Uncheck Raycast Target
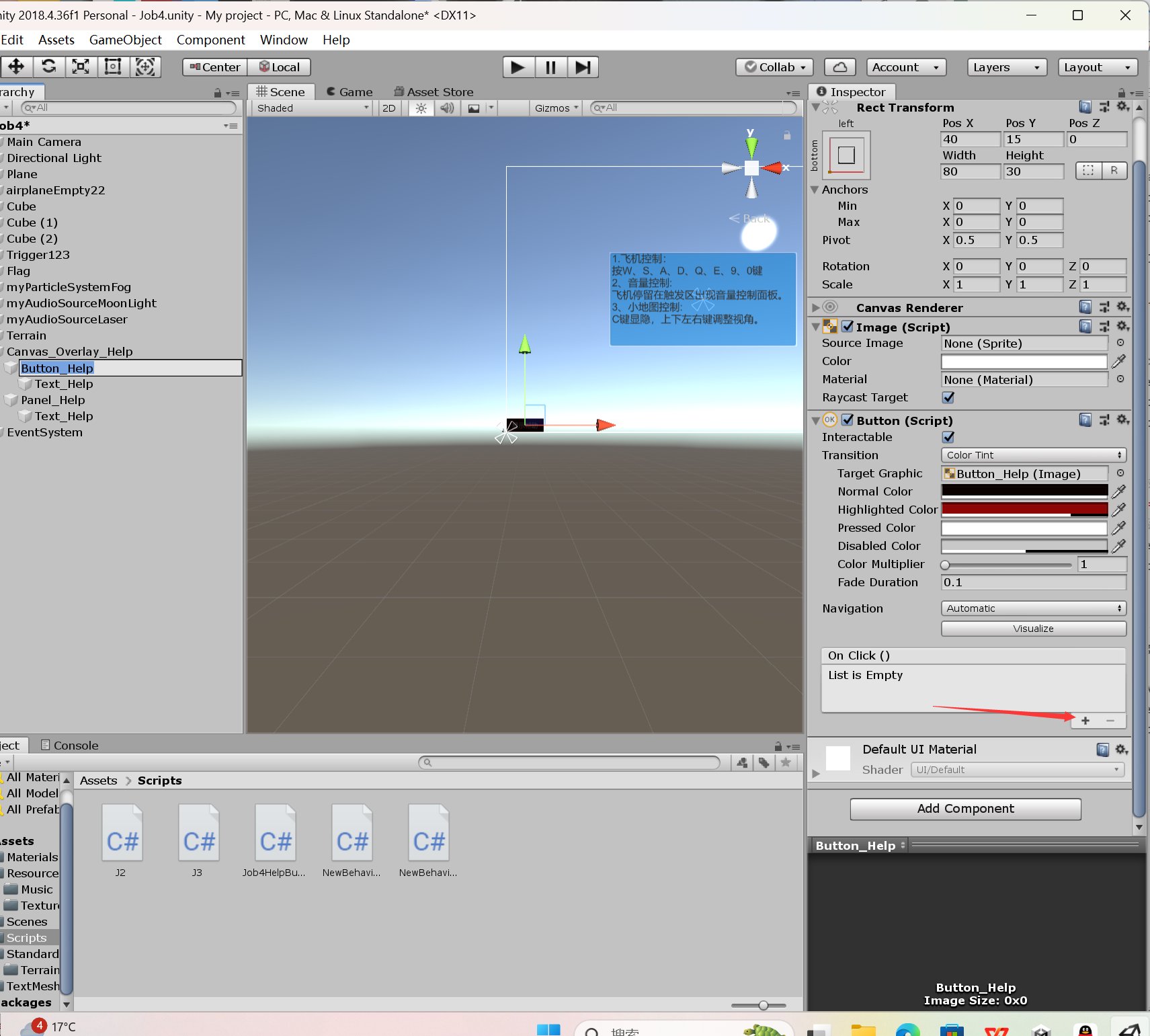The image size is (1150, 1036). point(948,398)
